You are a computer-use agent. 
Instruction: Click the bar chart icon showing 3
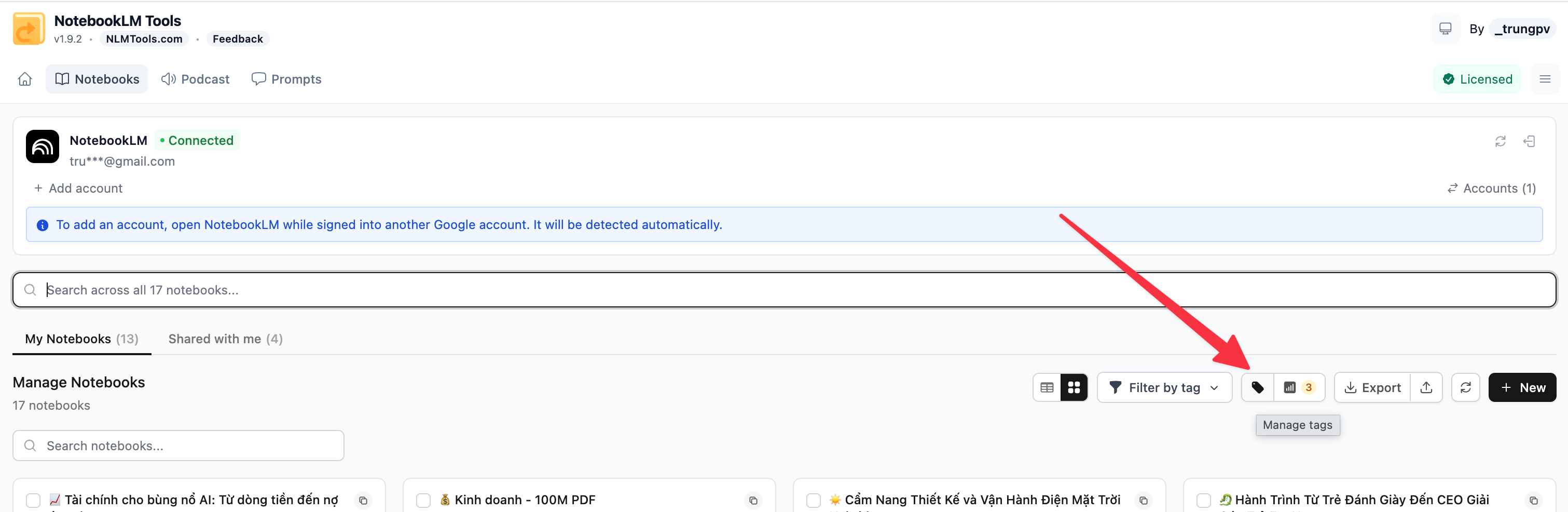click(x=1299, y=388)
